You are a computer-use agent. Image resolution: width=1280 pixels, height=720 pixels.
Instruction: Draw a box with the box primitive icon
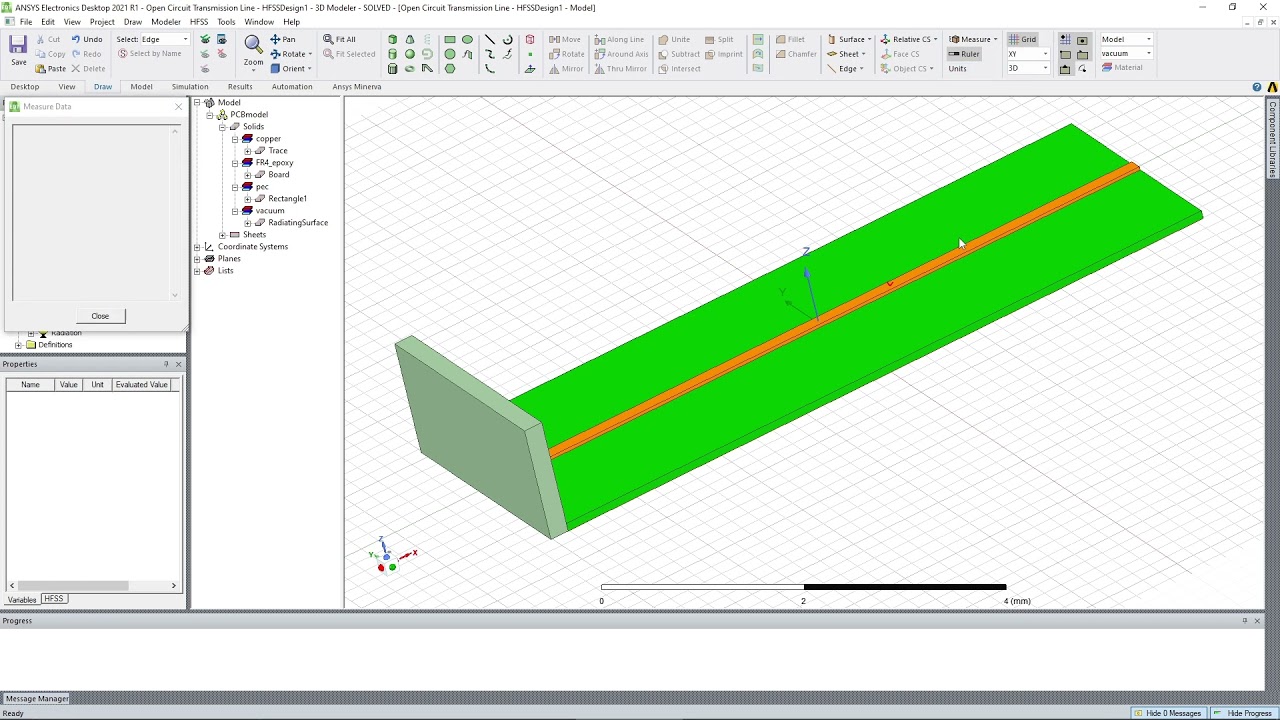click(x=392, y=39)
